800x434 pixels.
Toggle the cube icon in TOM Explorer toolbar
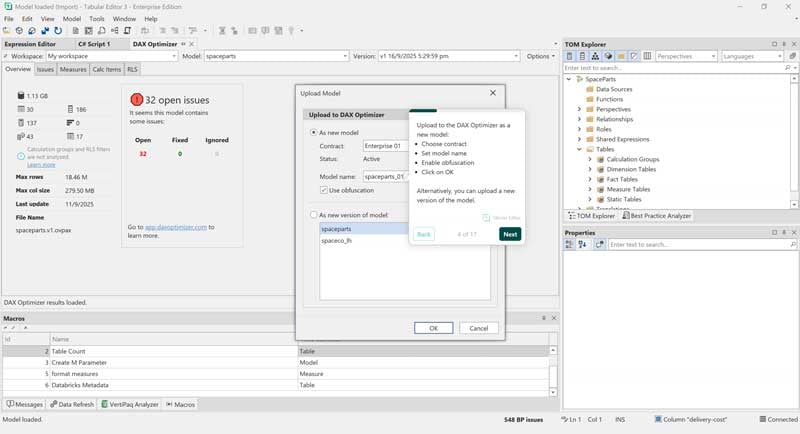[x=608, y=56]
